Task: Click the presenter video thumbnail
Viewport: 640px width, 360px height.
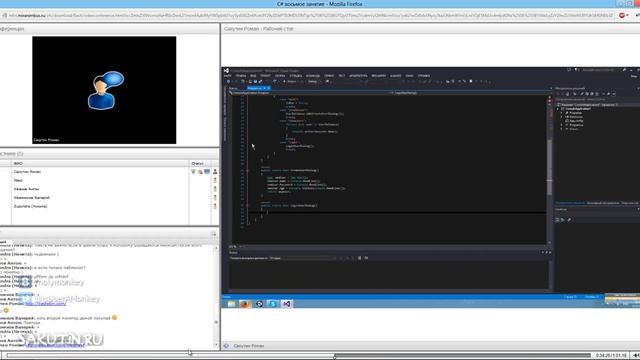Action: 104,90
